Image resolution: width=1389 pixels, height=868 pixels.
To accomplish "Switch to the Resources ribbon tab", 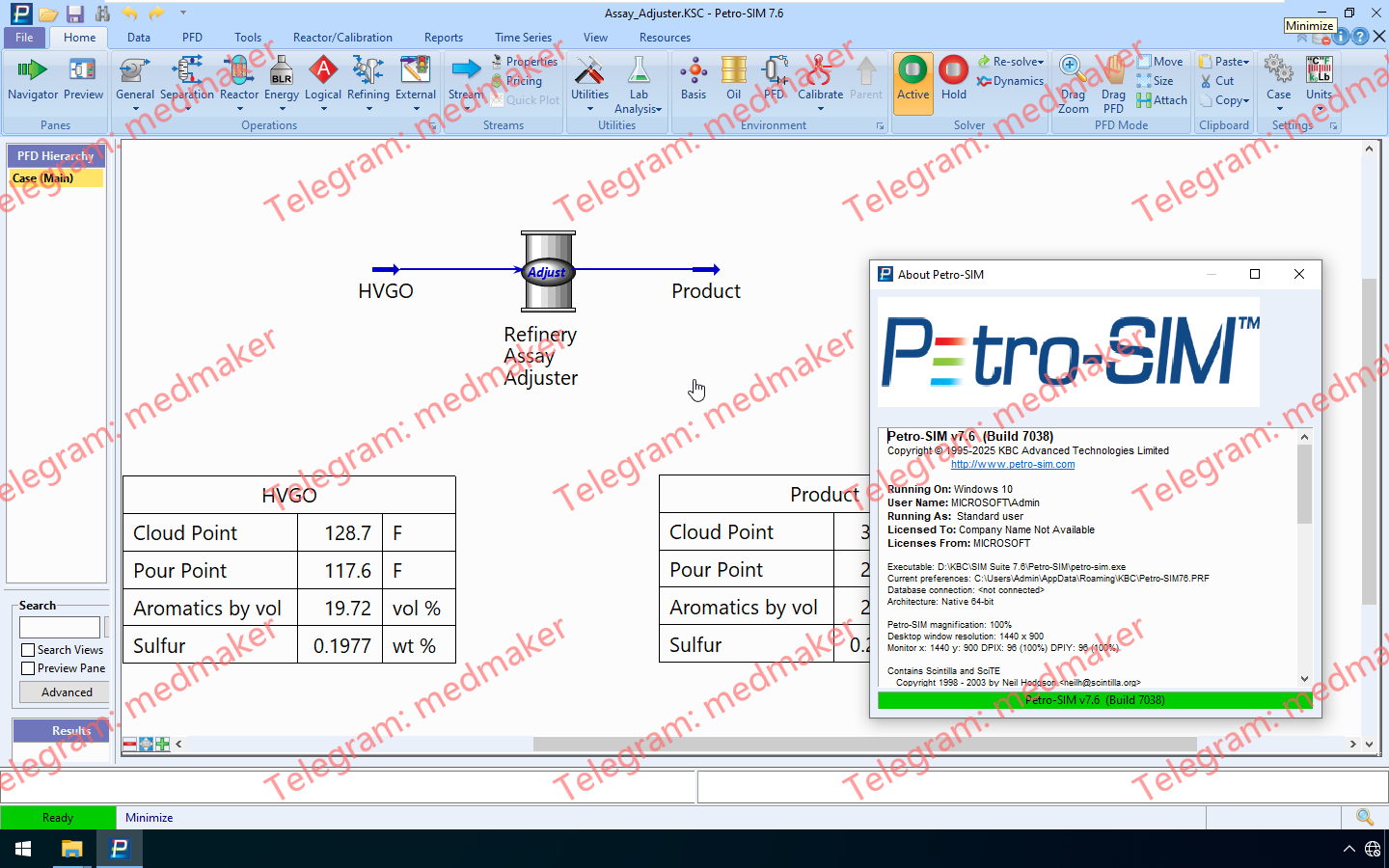I will 665,38.
